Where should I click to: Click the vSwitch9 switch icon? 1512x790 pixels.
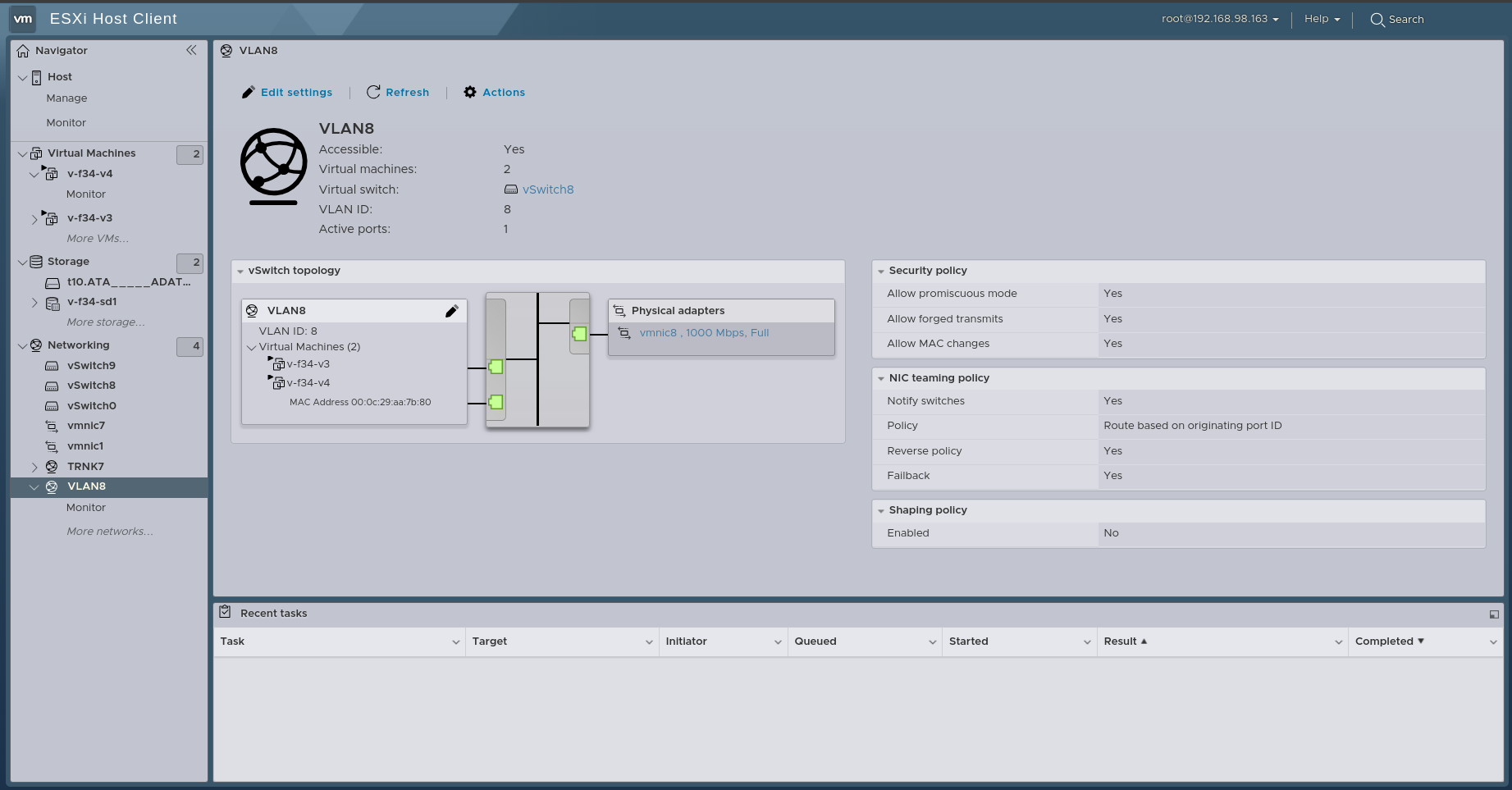coord(52,366)
